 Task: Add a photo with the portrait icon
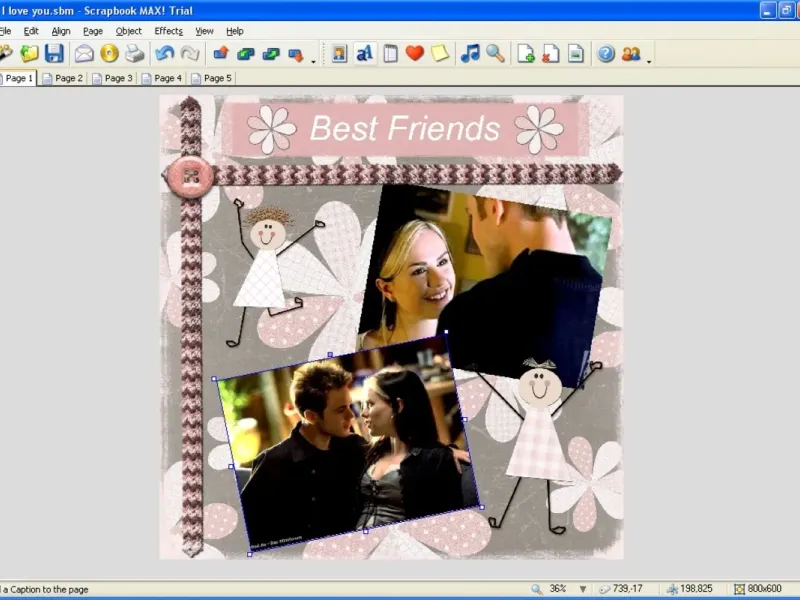[x=339, y=54]
